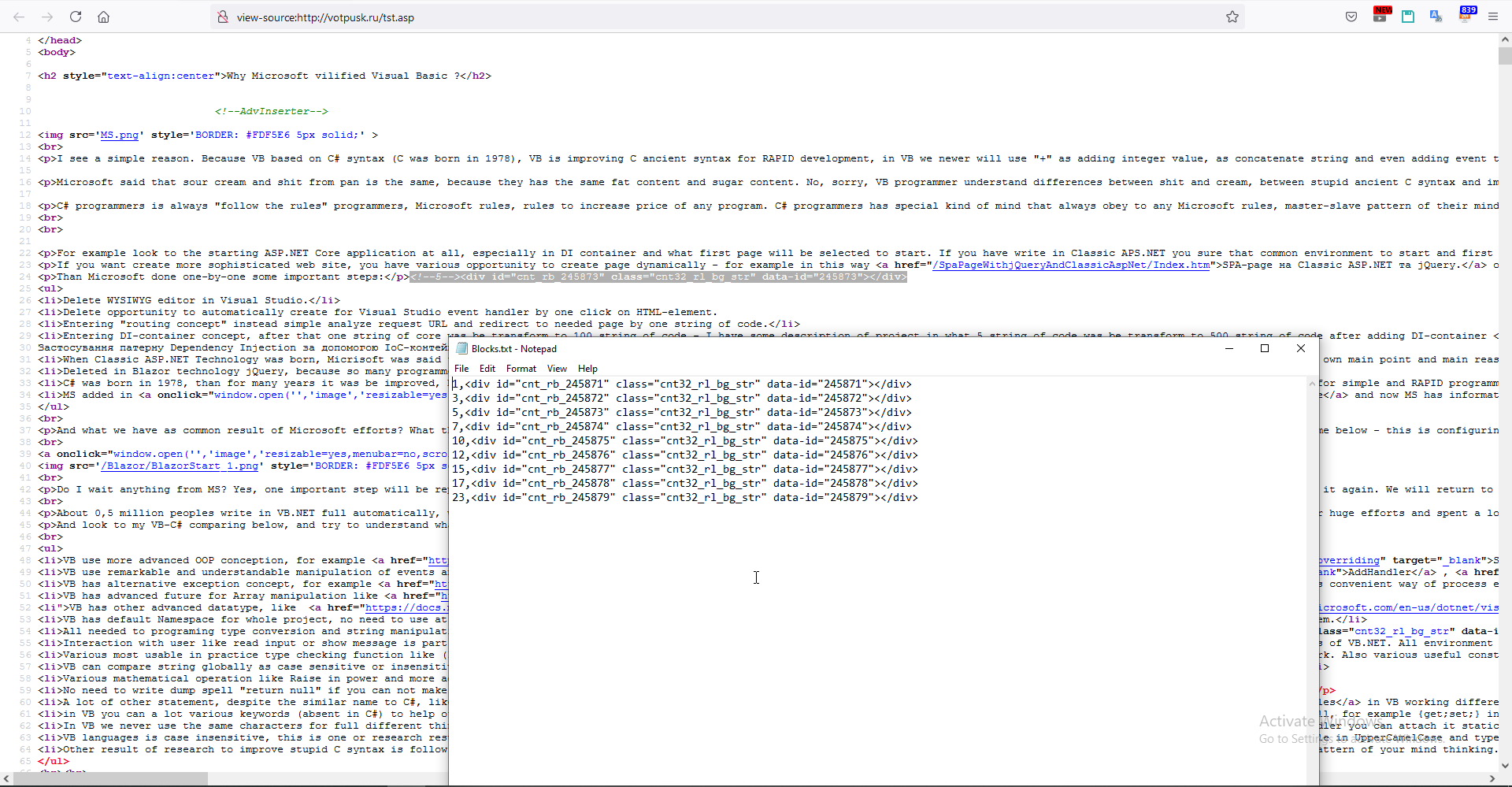Maximize the Blocks.txt Notepad window
The height and width of the screenshot is (787, 1512).
pos(1265,348)
